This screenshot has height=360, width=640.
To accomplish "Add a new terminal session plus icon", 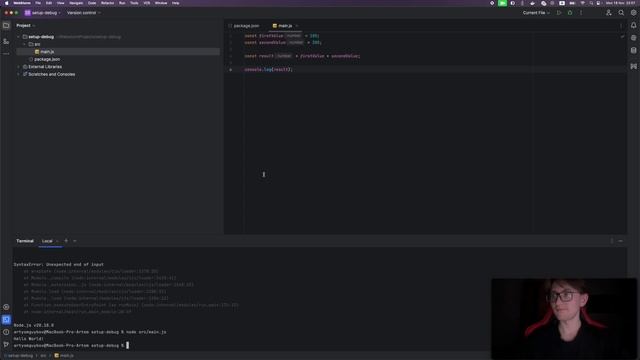I will [66, 241].
